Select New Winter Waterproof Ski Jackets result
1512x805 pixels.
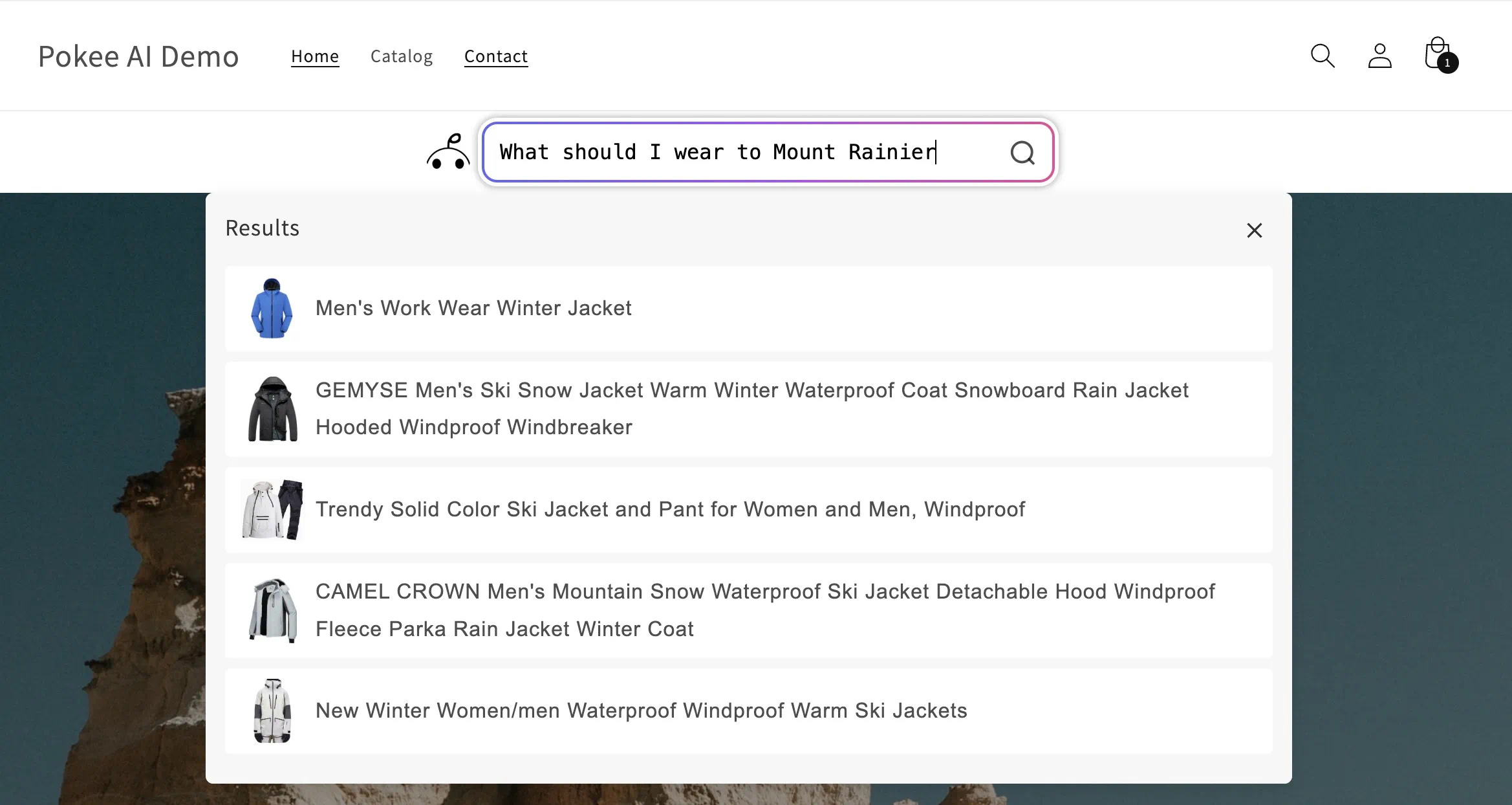(641, 711)
